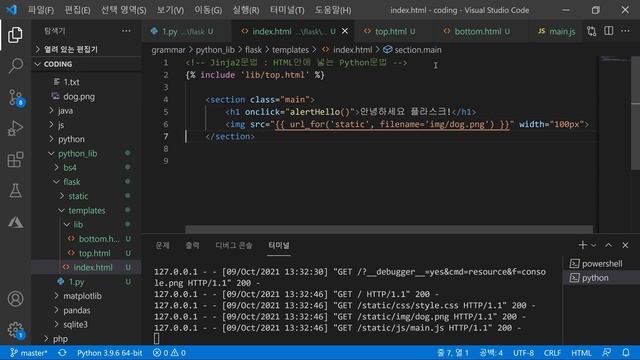This screenshot has width=640, height=360.
Task: Open the Search view in activity bar
Action: [15, 66]
